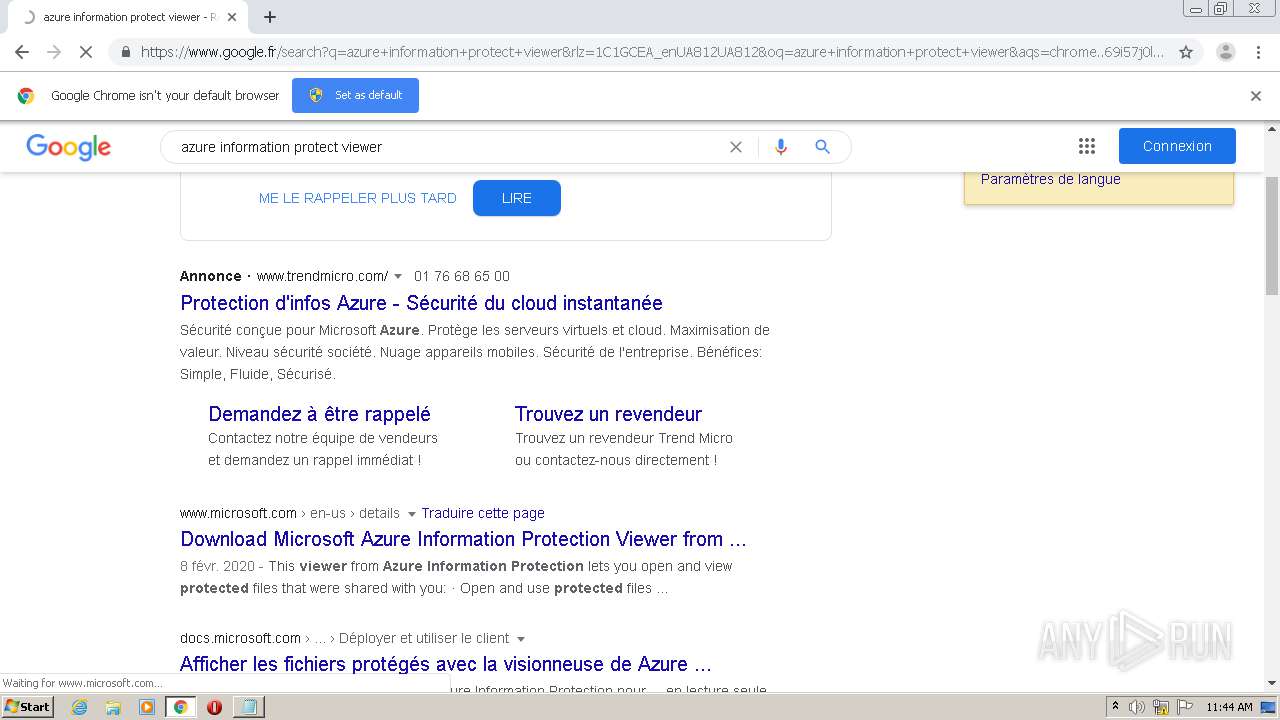Clear the search box with the X icon
1280x720 pixels.
(736, 147)
